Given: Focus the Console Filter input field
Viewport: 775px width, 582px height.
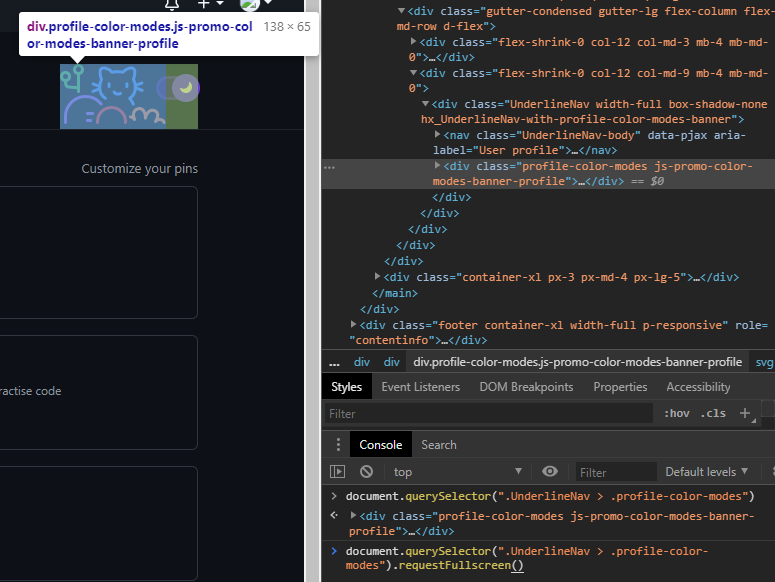Looking at the screenshot, I should [x=616, y=472].
